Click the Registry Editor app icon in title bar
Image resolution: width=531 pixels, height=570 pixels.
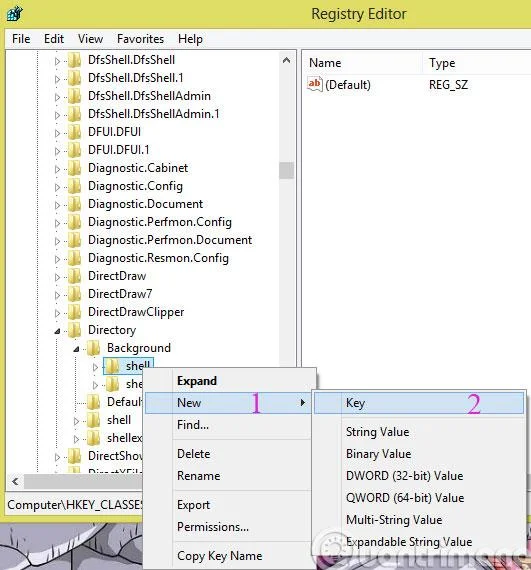(14, 14)
